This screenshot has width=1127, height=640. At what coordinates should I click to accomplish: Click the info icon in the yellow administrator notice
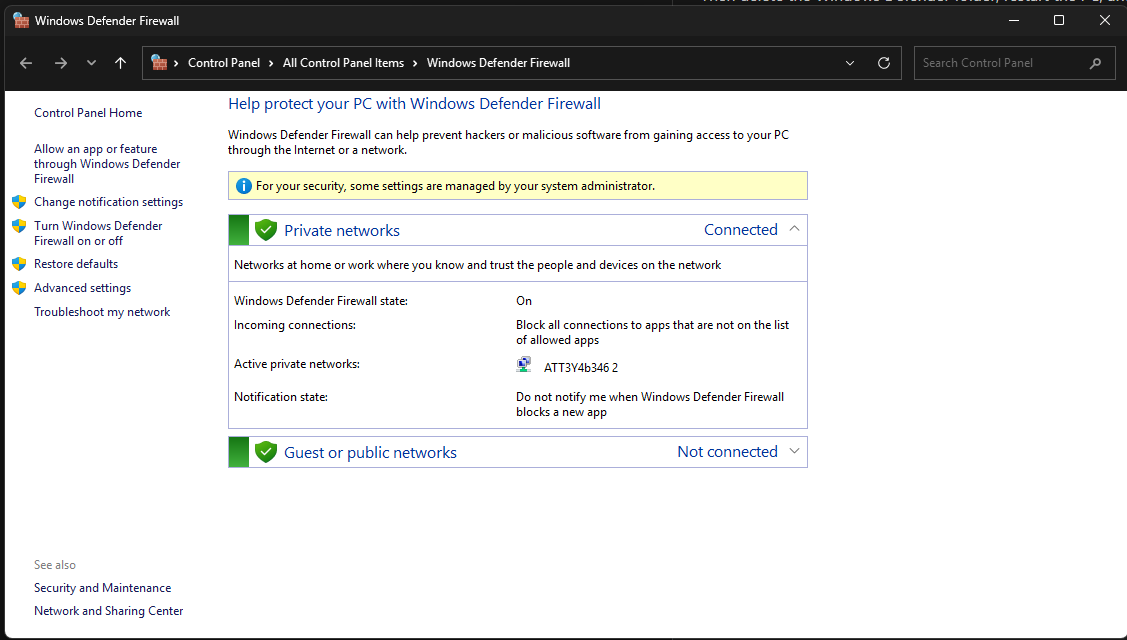point(243,185)
